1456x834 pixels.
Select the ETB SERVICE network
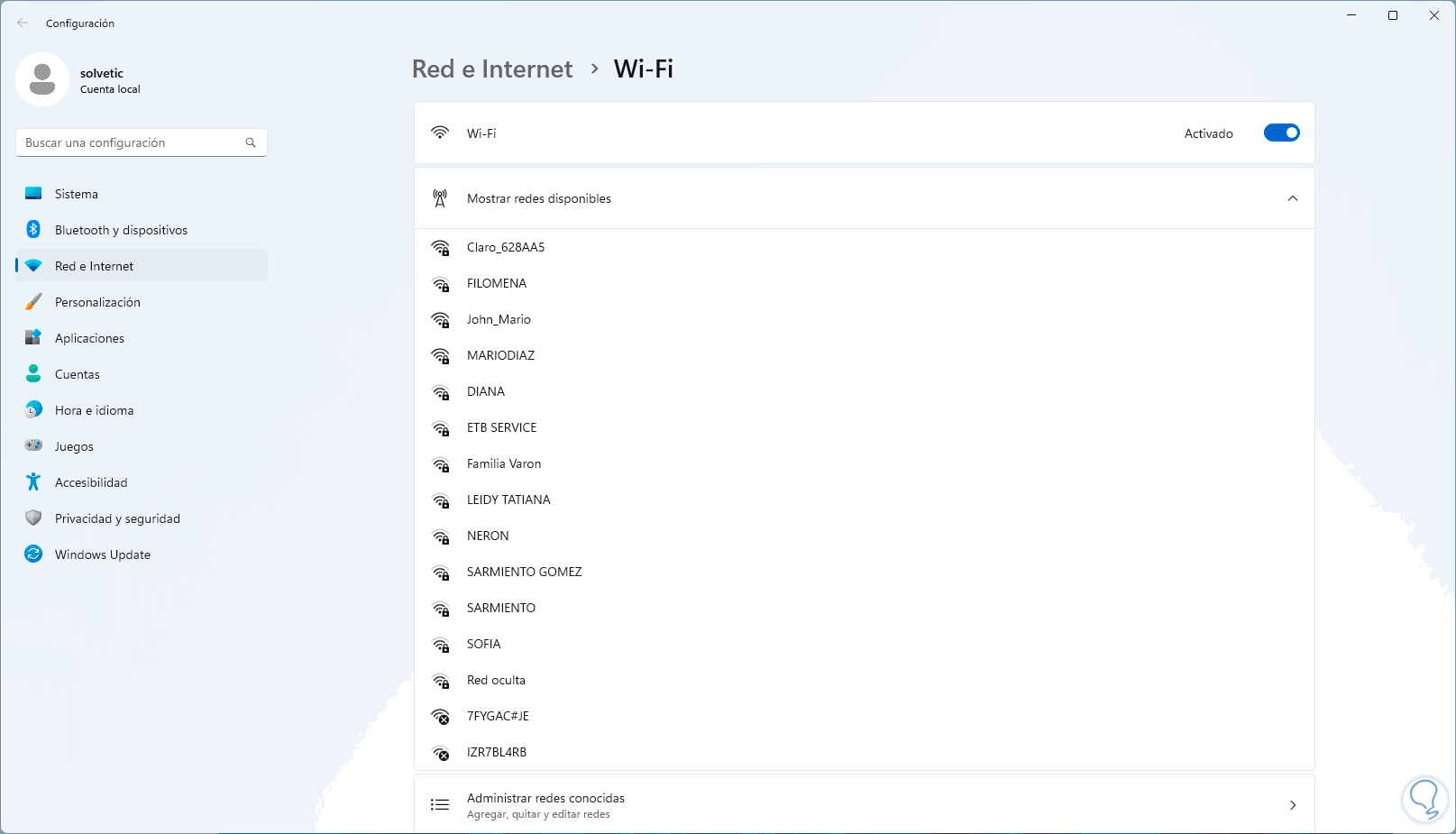click(501, 428)
